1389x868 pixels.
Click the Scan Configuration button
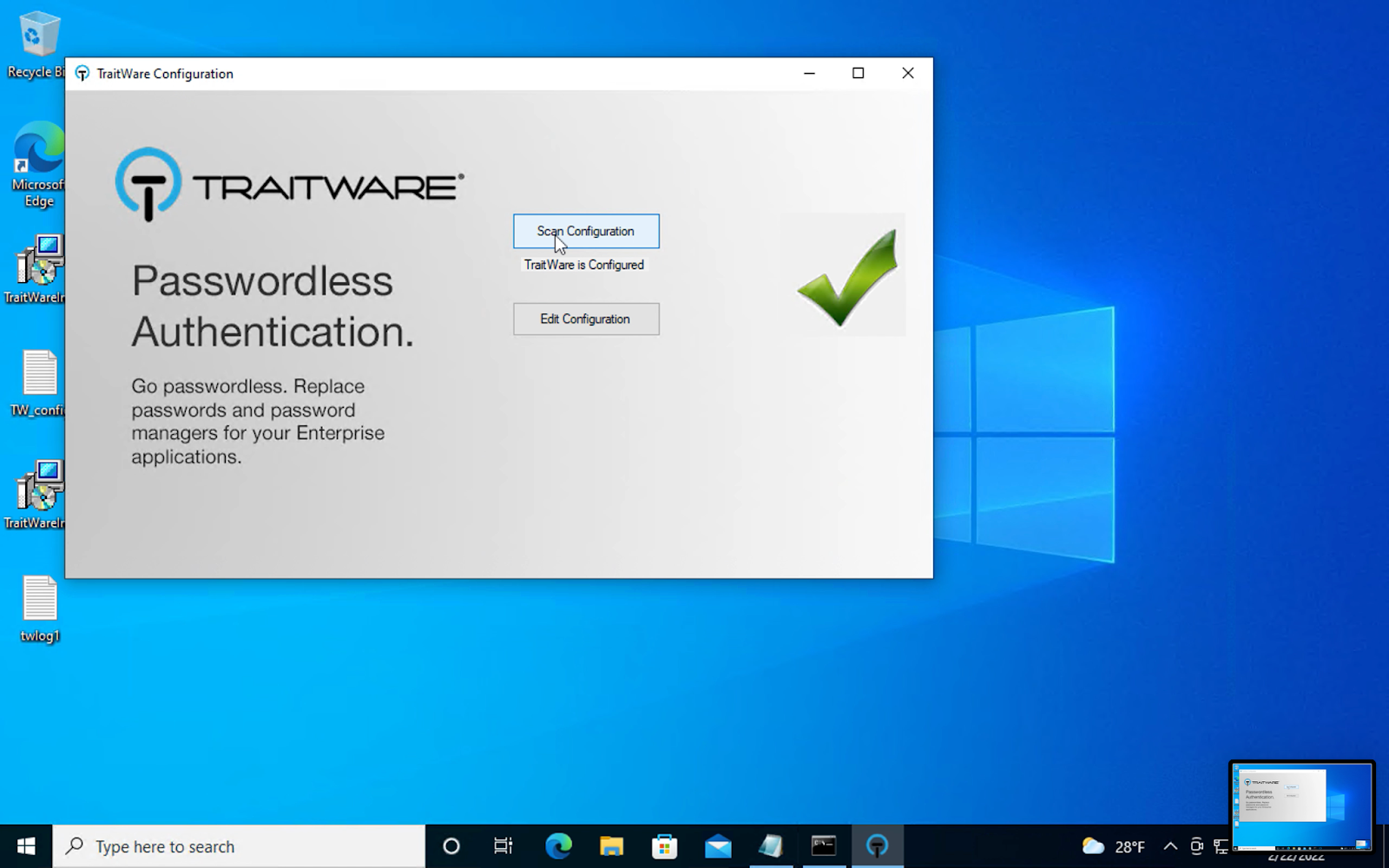[x=586, y=231]
